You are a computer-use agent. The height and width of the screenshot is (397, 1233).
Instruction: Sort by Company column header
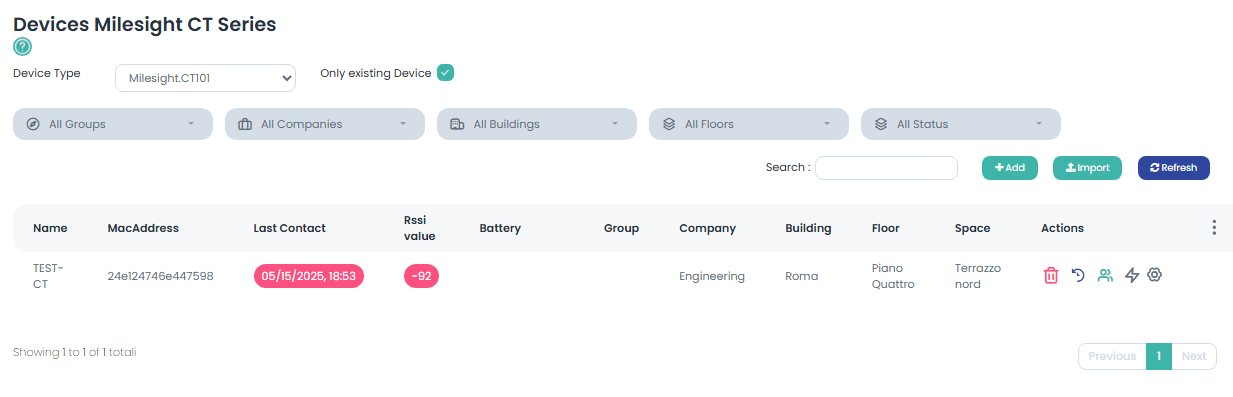(x=707, y=228)
